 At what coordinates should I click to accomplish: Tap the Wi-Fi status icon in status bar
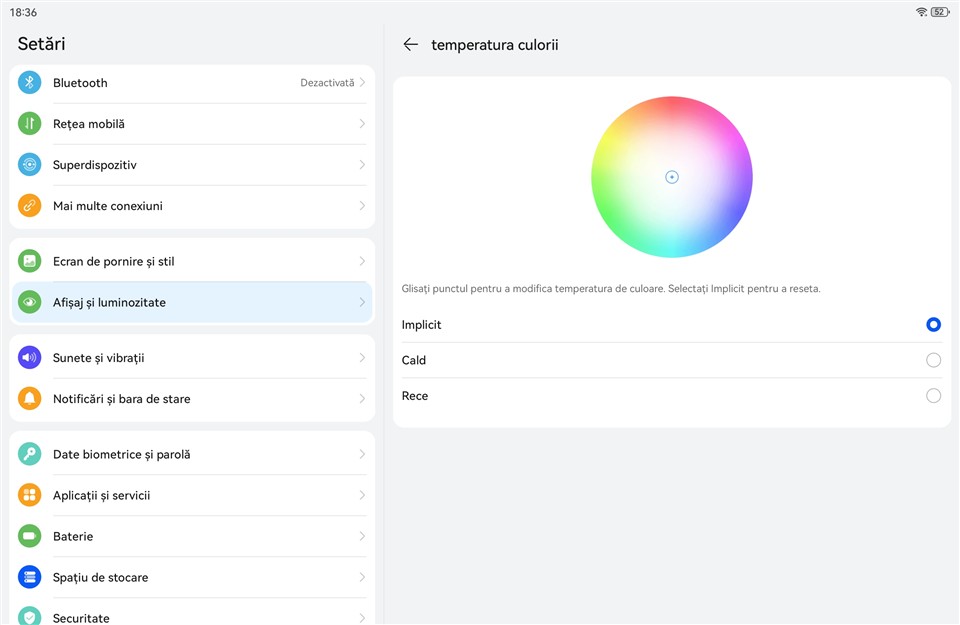(921, 12)
